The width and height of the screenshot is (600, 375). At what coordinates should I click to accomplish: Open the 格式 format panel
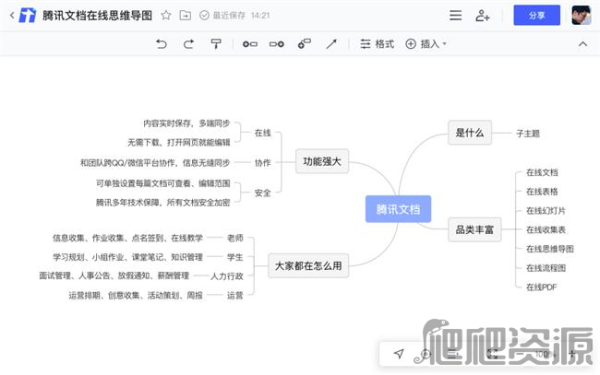pos(377,44)
